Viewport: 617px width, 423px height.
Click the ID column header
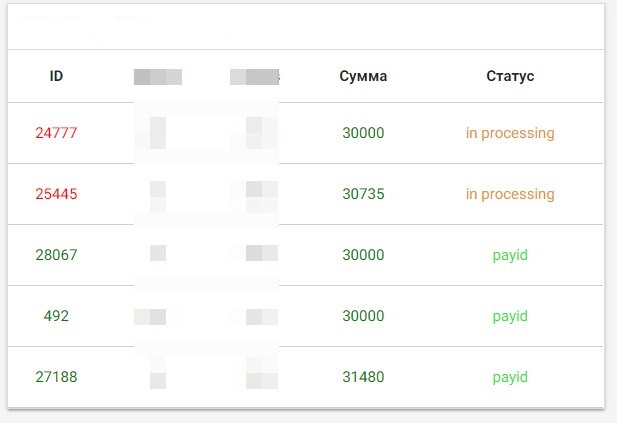(56, 76)
